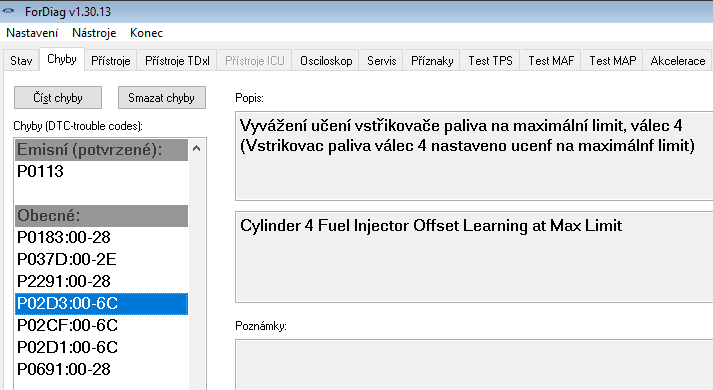Open the Osciloskop tab
The height and width of the screenshot is (390, 713).
326,60
